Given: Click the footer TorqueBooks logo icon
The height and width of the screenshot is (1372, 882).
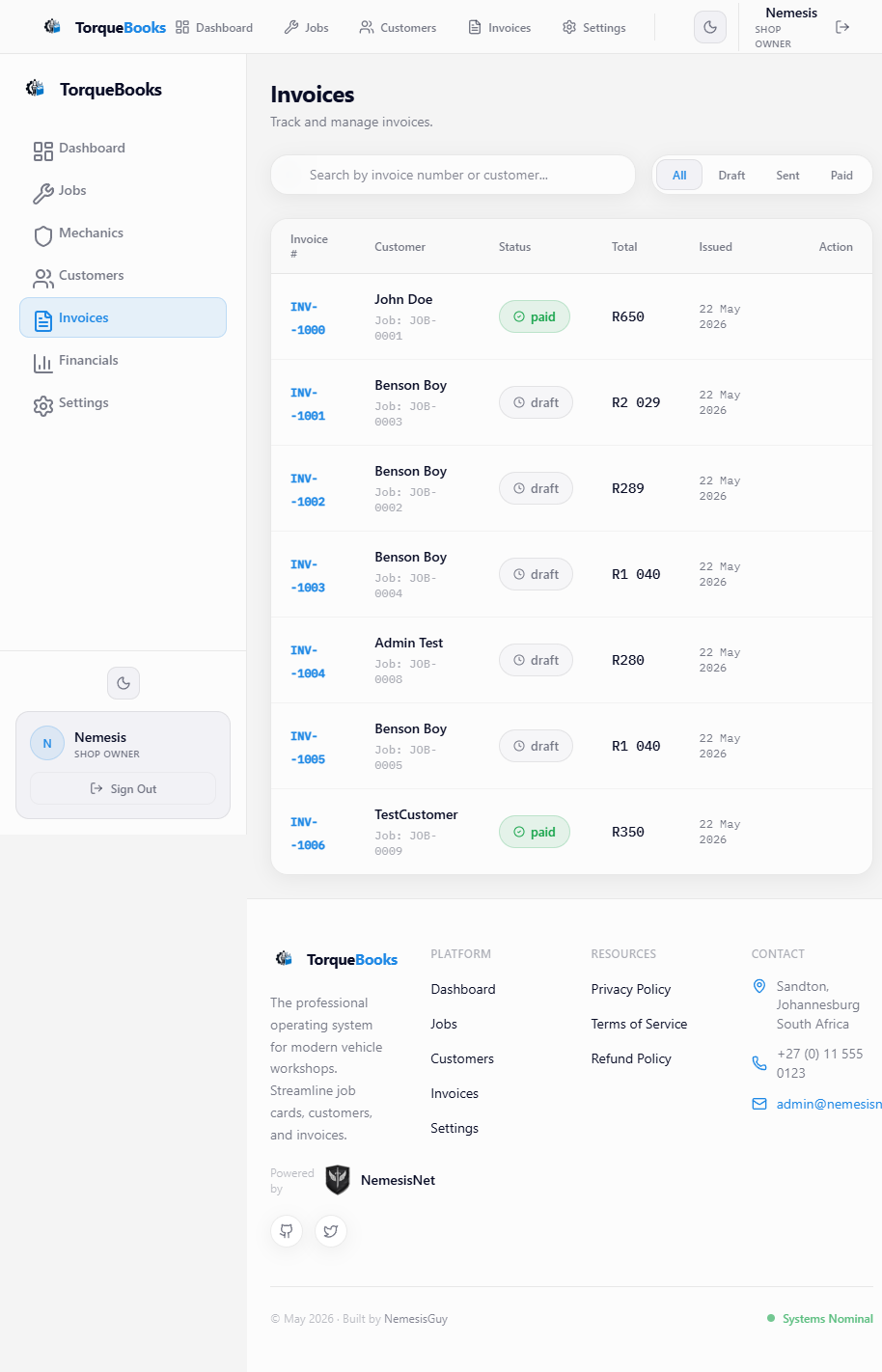Looking at the screenshot, I should 284,958.
